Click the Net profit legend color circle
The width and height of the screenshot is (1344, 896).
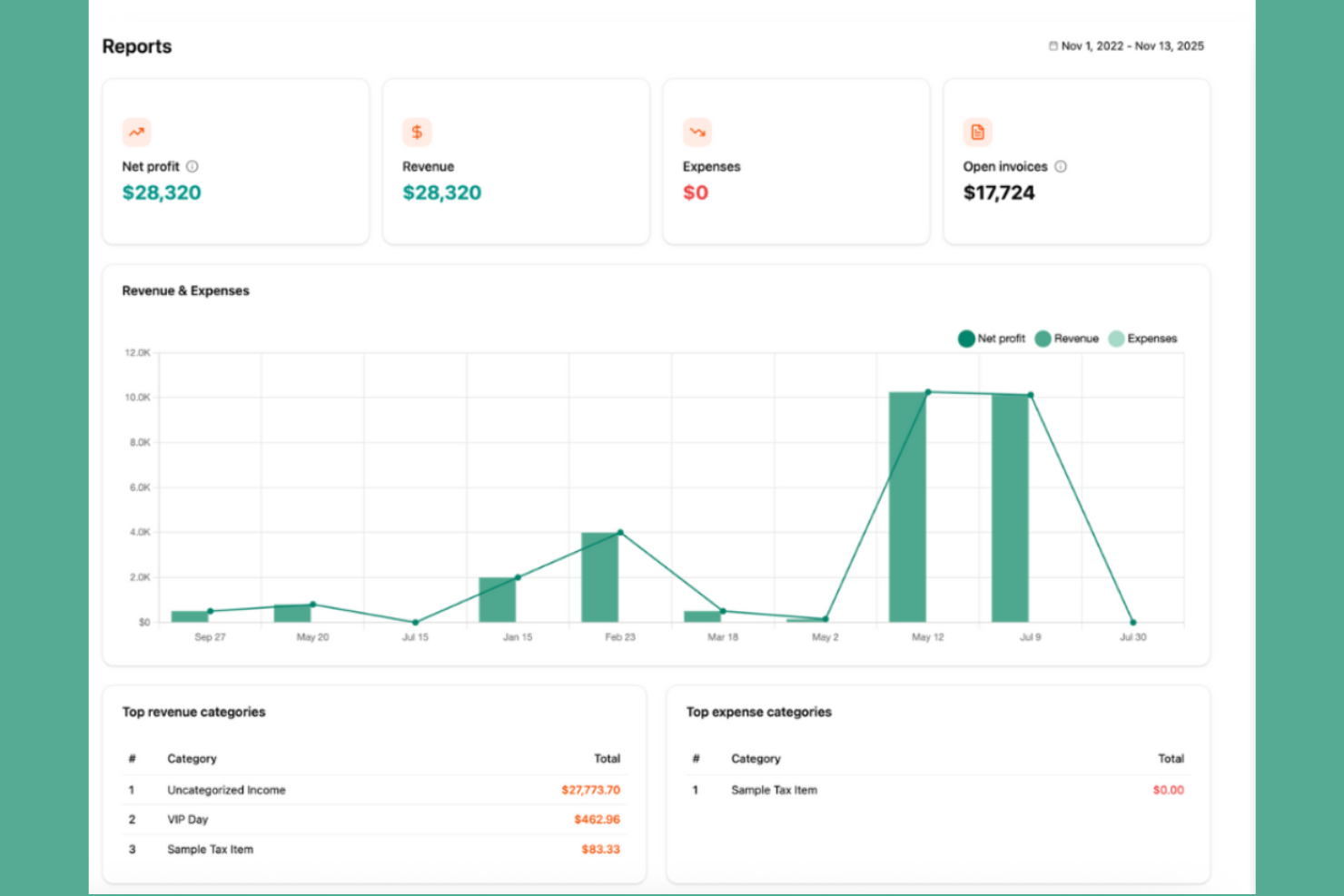tap(966, 338)
